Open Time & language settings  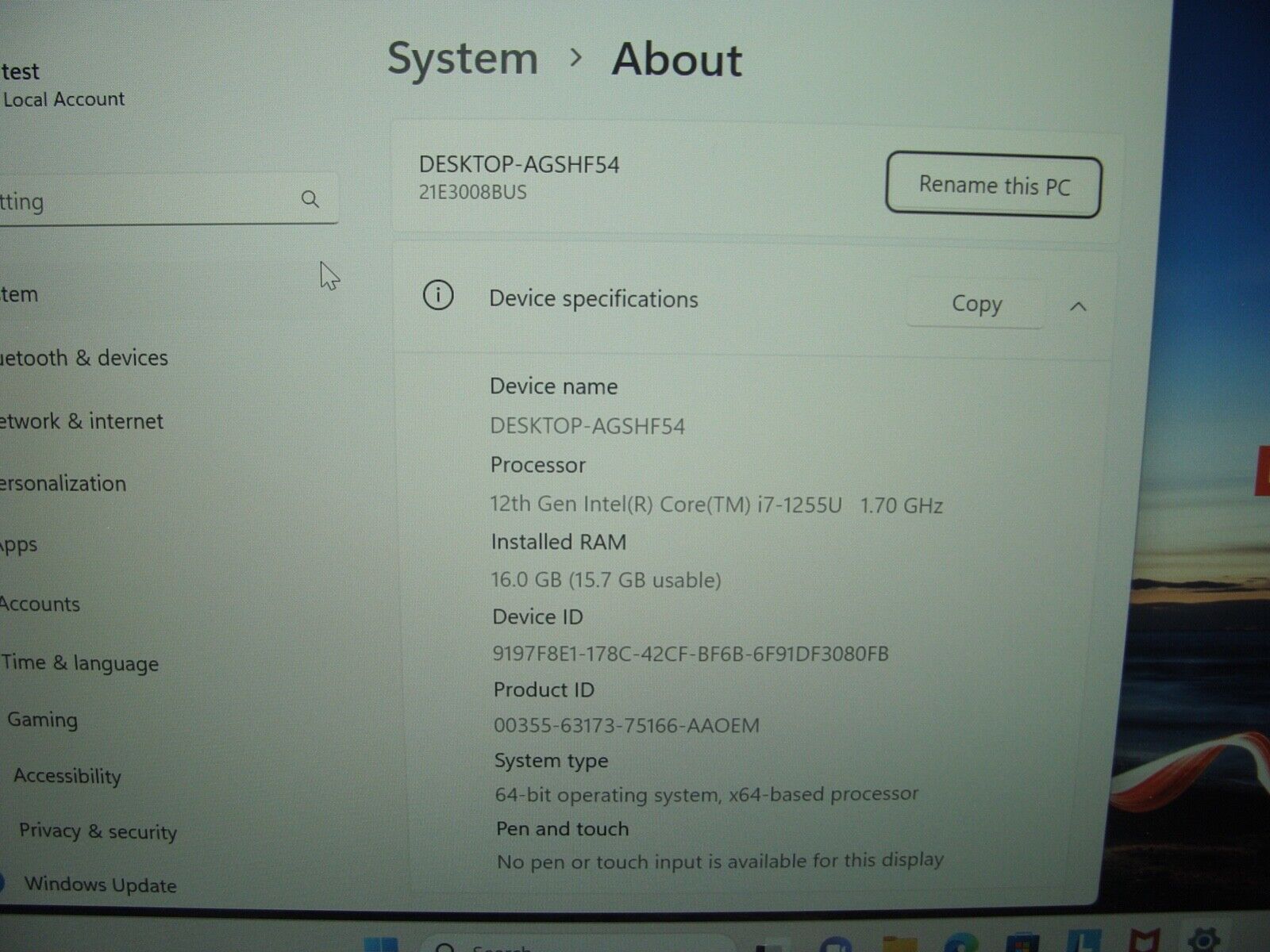click(x=80, y=663)
